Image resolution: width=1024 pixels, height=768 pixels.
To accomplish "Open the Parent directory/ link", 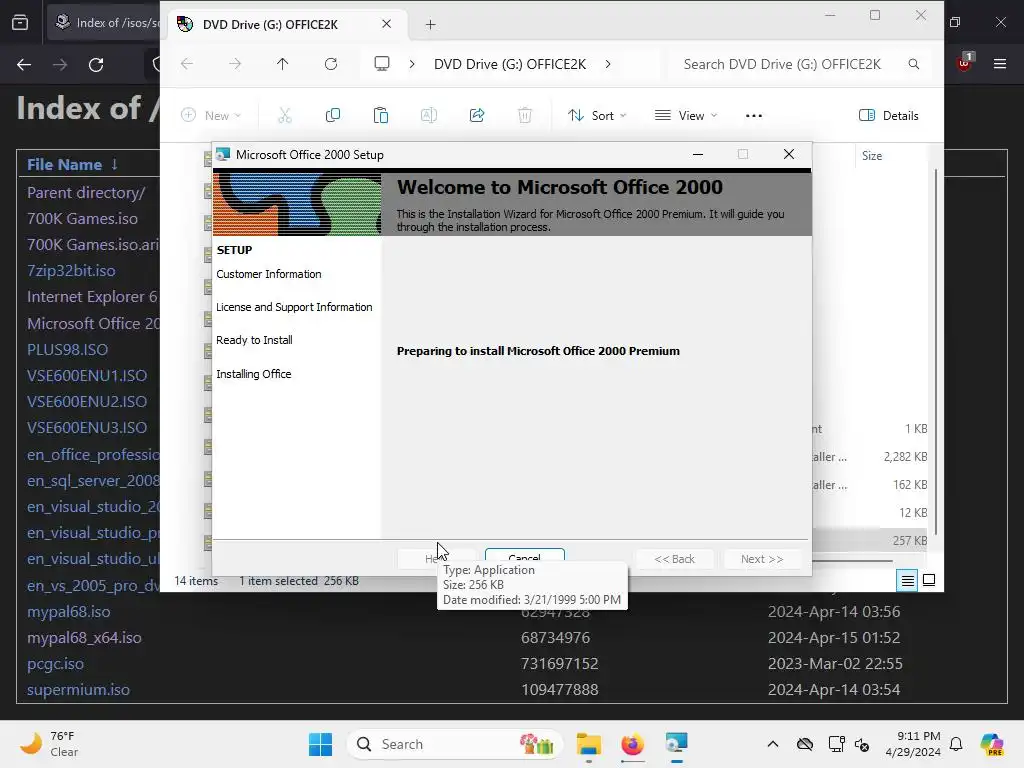I will [x=86, y=193].
